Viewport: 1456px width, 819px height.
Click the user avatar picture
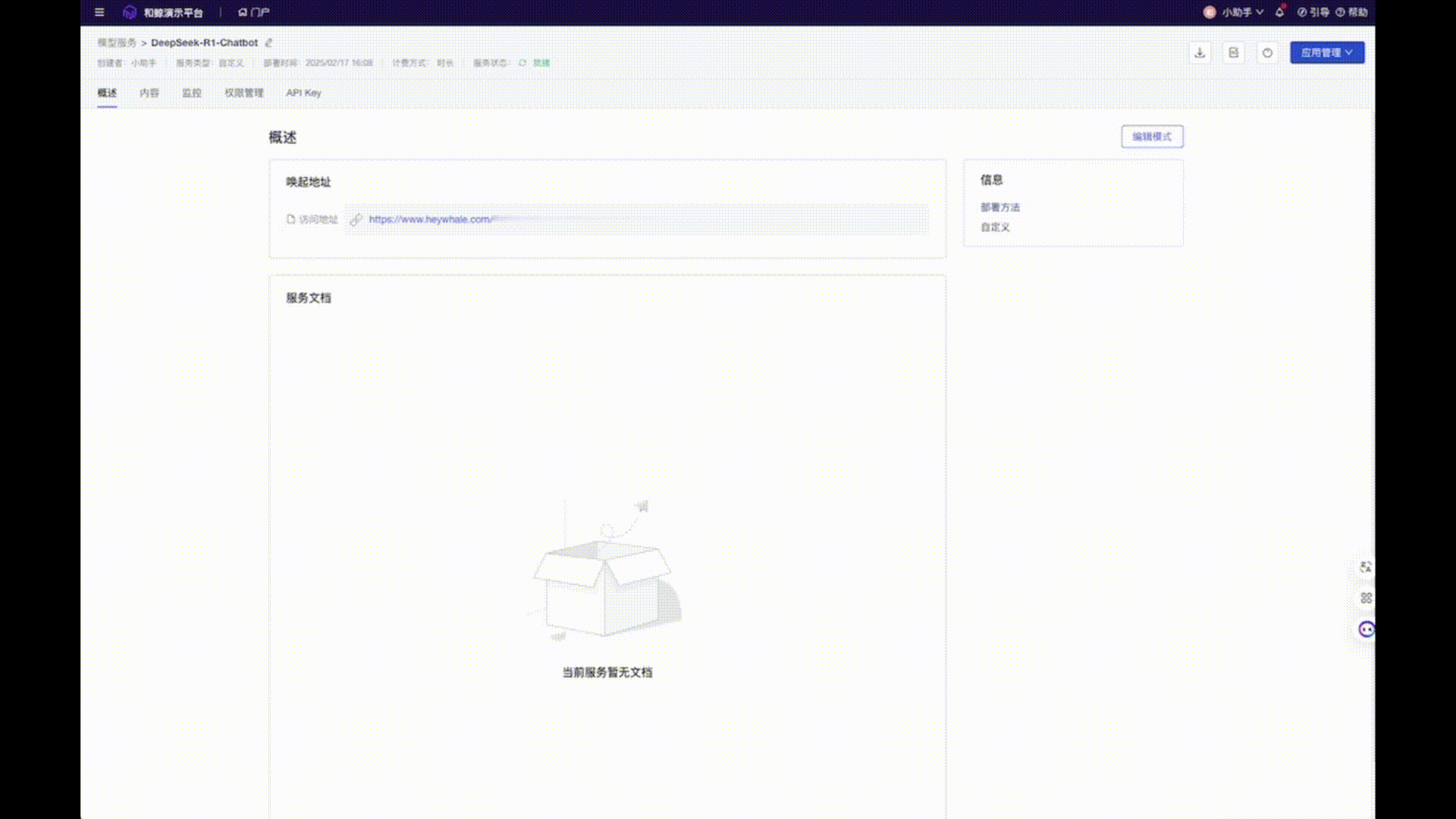(x=1210, y=12)
